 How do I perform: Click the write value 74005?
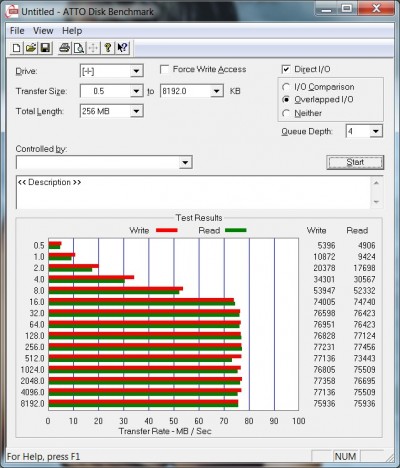tap(324, 302)
